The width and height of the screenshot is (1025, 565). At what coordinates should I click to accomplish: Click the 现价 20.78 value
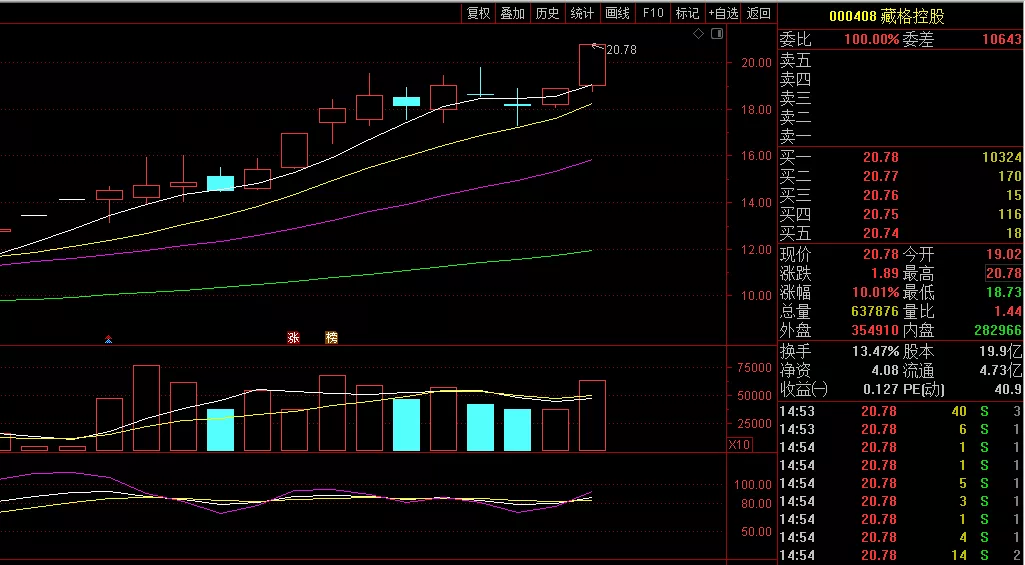coord(881,254)
